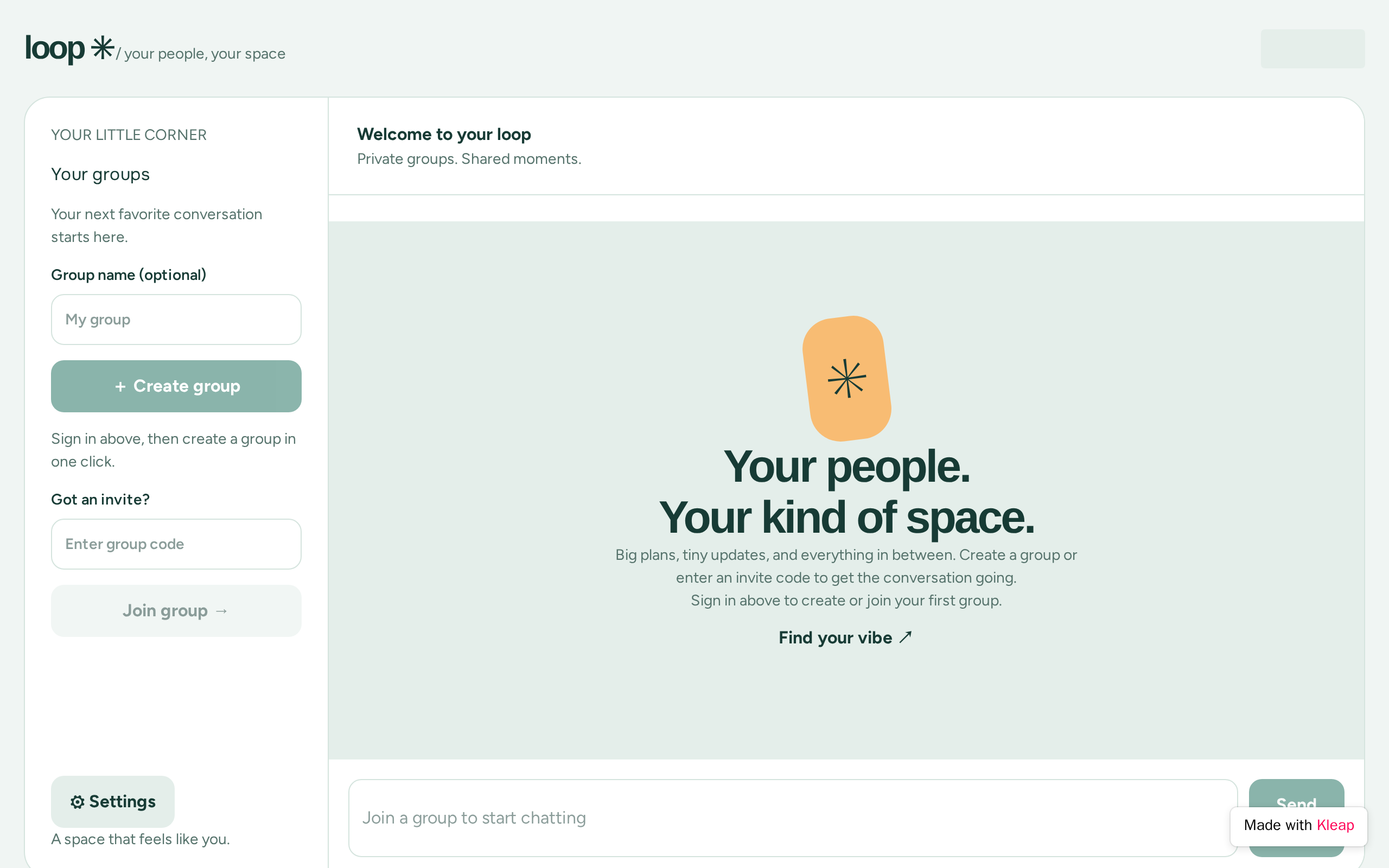Click 'Sign in above, then create a group' hint
Image resolution: width=1389 pixels, height=868 pixels.
(x=173, y=450)
